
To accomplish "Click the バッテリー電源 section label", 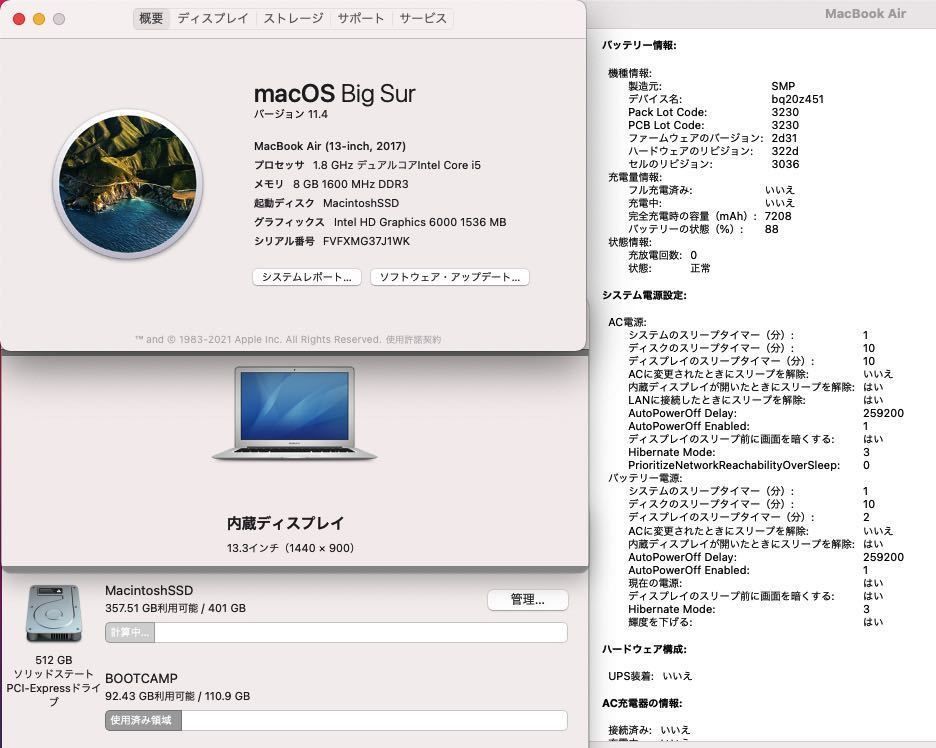I will (645, 478).
